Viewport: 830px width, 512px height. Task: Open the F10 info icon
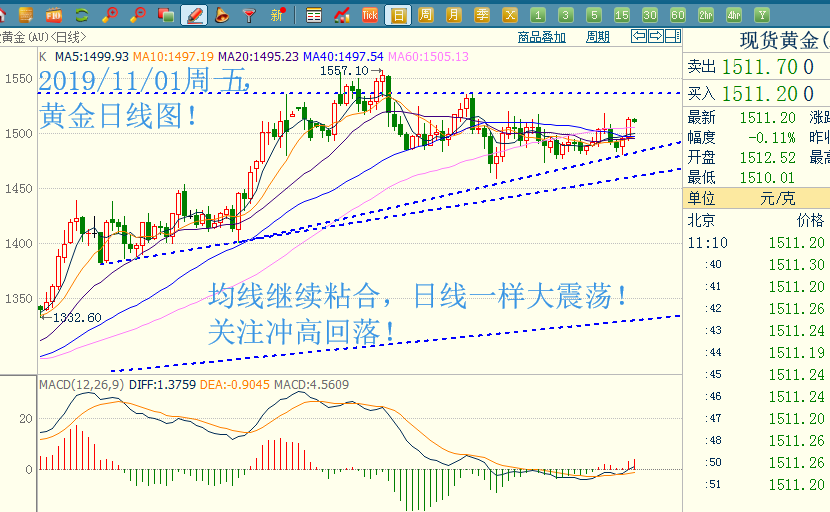tap(54, 15)
